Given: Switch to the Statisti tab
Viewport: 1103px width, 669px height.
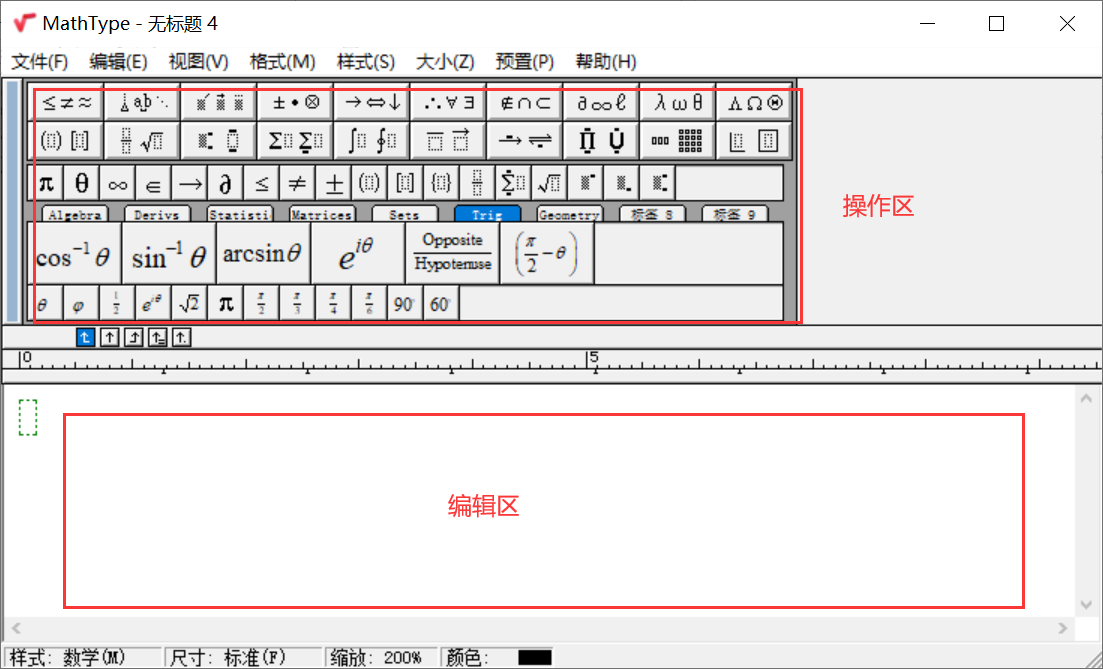Looking at the screenshot, I should point(239,215).
